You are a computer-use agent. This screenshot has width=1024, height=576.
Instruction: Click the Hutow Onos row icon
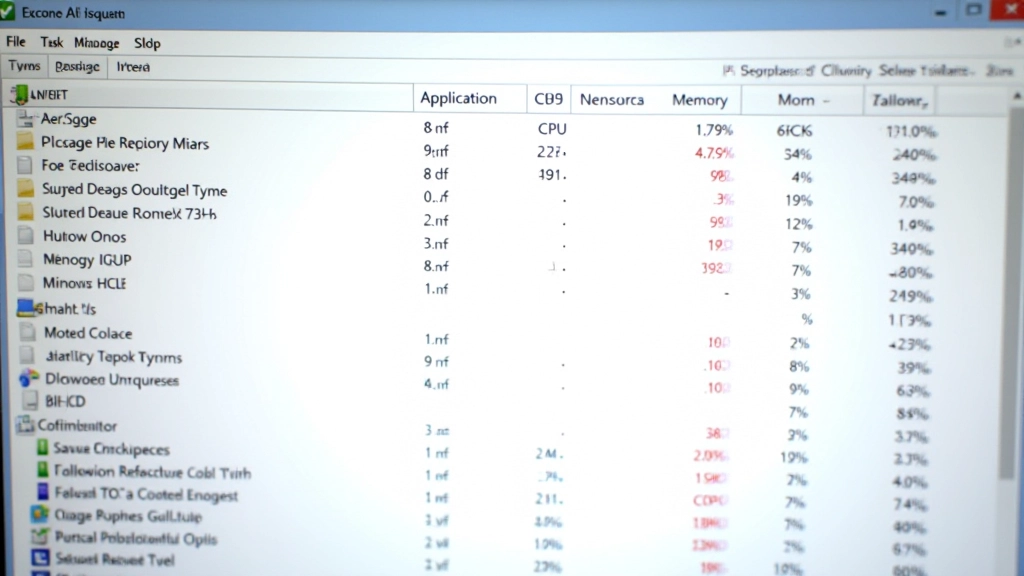[x=25, y=236]
